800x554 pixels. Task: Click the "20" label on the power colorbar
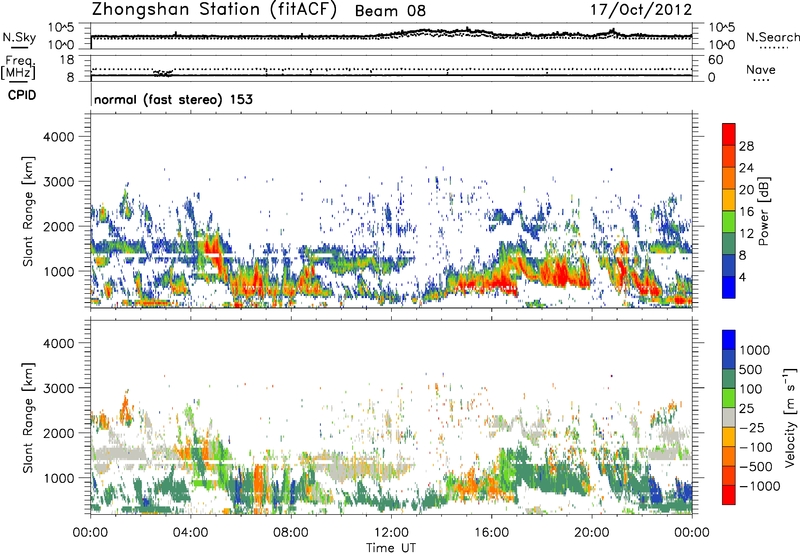(746, 190)
